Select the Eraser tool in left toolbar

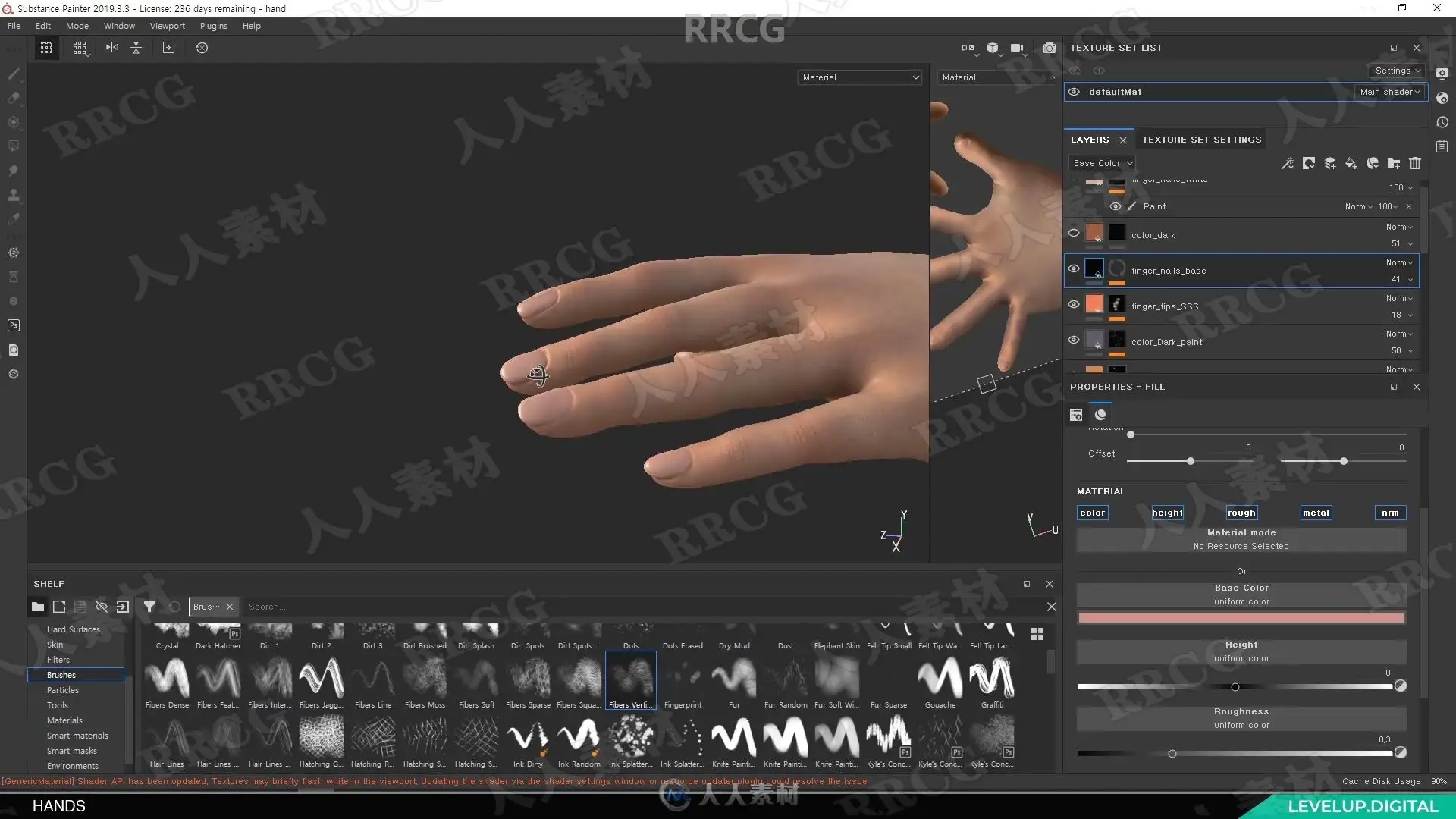coord(13,98)
